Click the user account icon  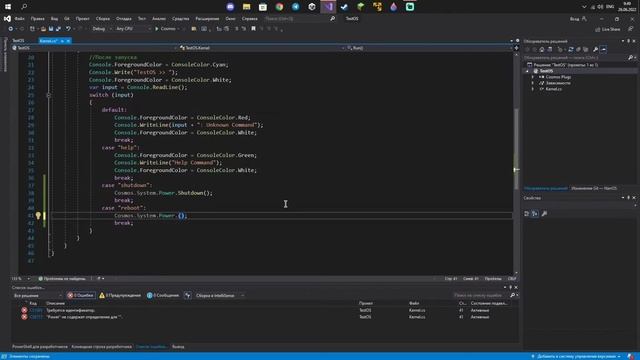click(584, 18)
